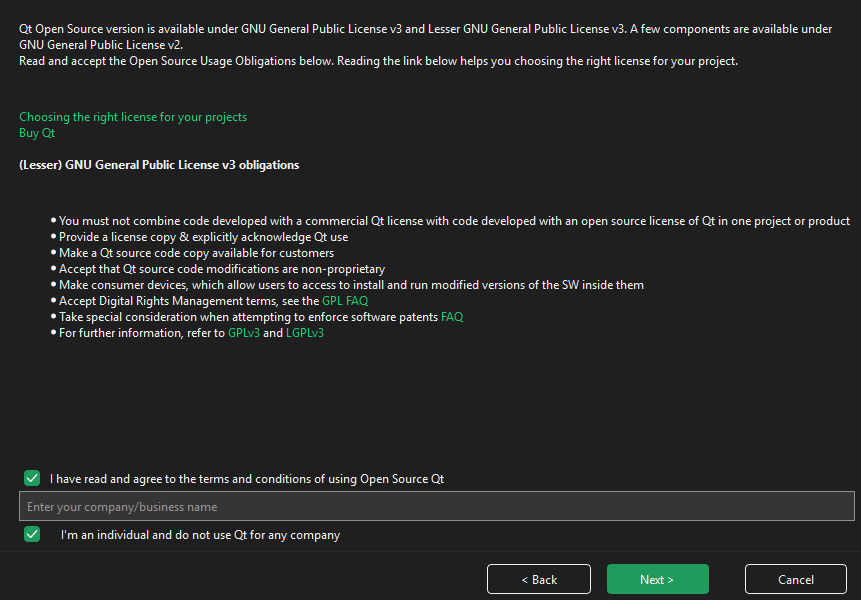Proceed with the Next button
This screenshot has height=600, width=861.
pos(657,579)
